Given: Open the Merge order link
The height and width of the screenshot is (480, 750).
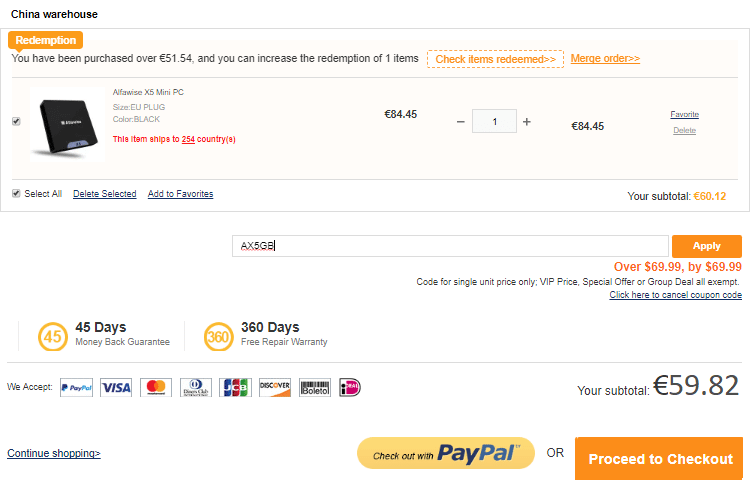Looking at the screenshot, I should coord(605,58).
